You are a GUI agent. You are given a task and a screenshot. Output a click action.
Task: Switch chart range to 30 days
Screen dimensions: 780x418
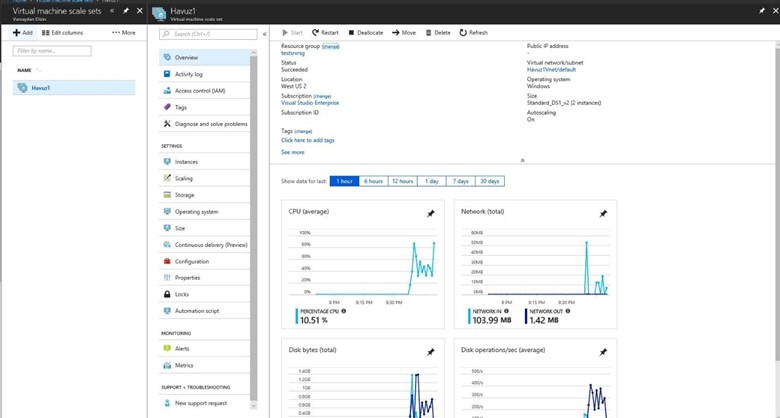(x=489, y=181)
